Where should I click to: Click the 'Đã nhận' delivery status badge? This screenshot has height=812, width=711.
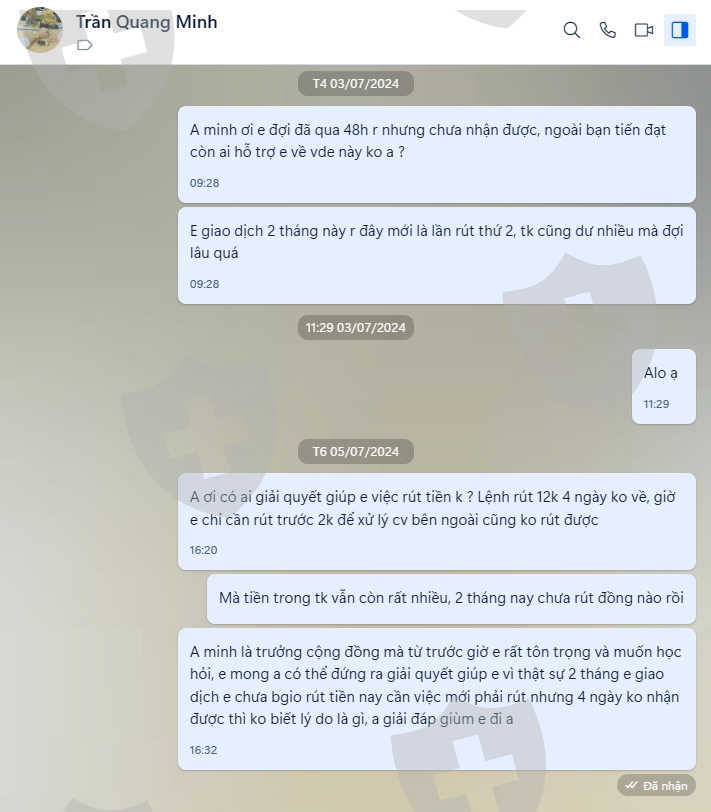click(656, 786)
